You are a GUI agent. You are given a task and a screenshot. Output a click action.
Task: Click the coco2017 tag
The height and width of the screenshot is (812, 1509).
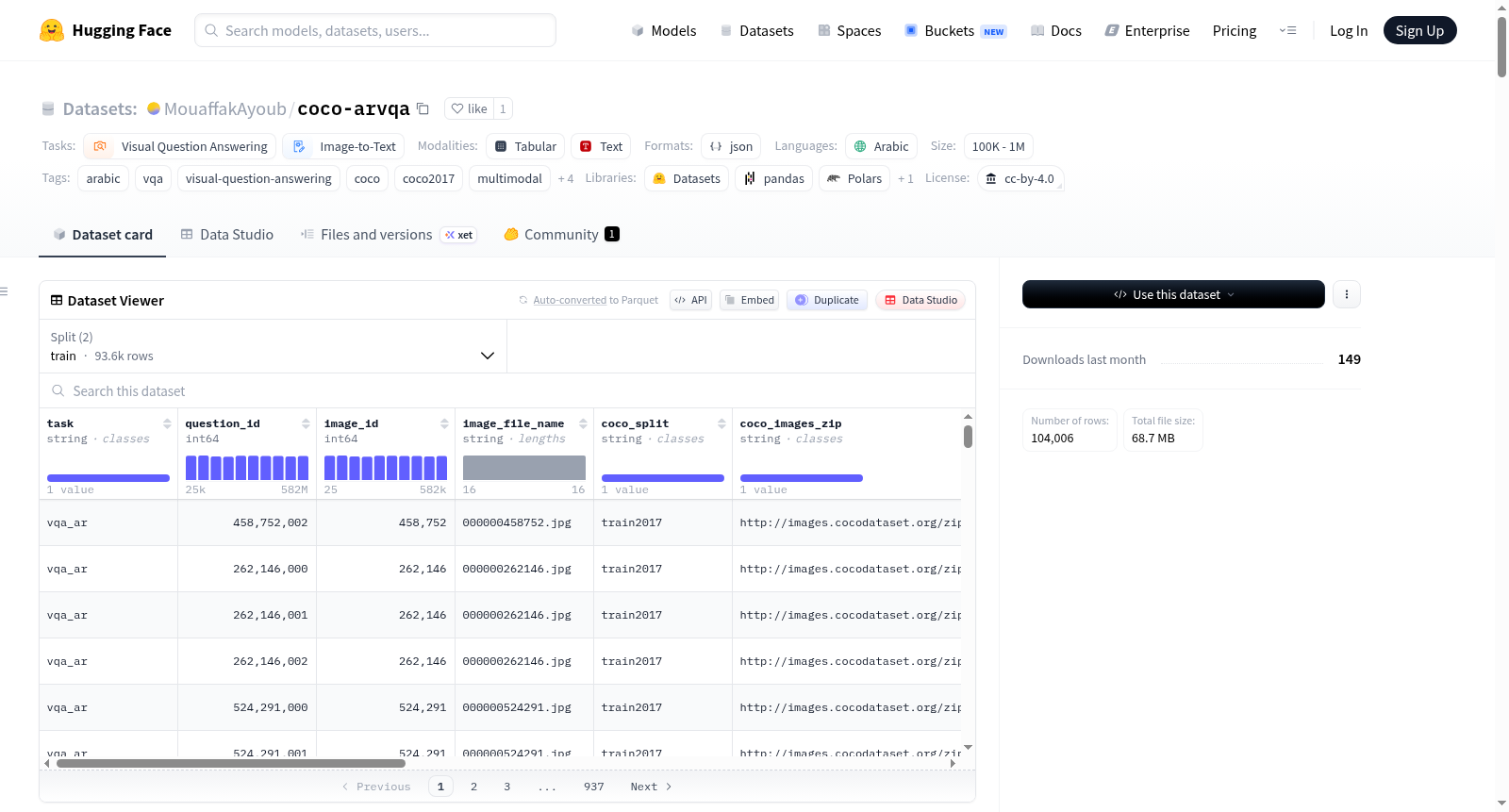[428, 178]
